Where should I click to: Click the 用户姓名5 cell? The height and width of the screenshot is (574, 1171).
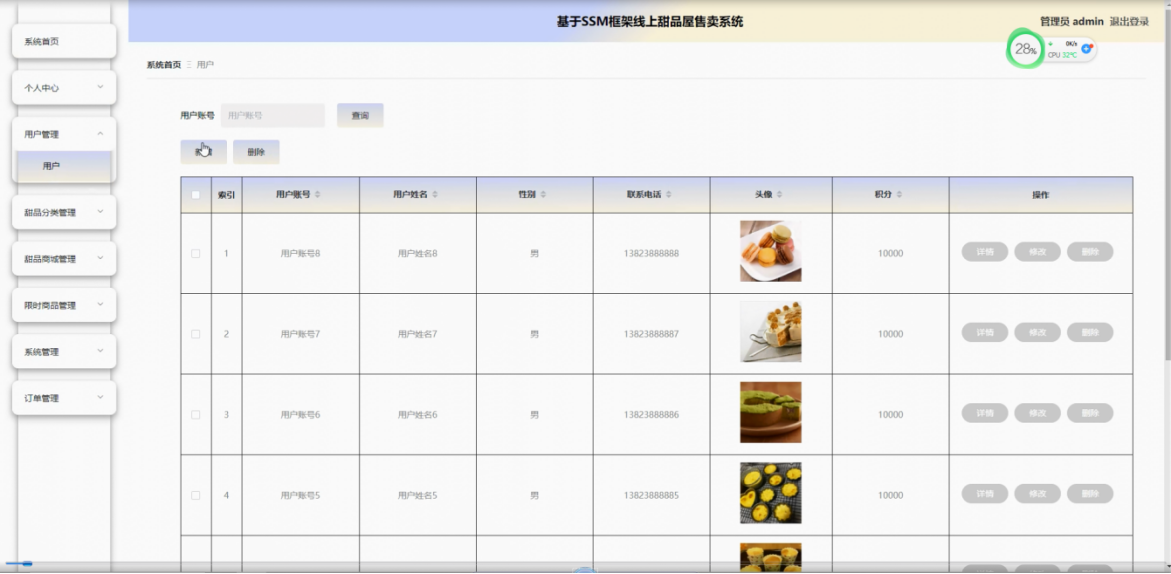point(417,495)
